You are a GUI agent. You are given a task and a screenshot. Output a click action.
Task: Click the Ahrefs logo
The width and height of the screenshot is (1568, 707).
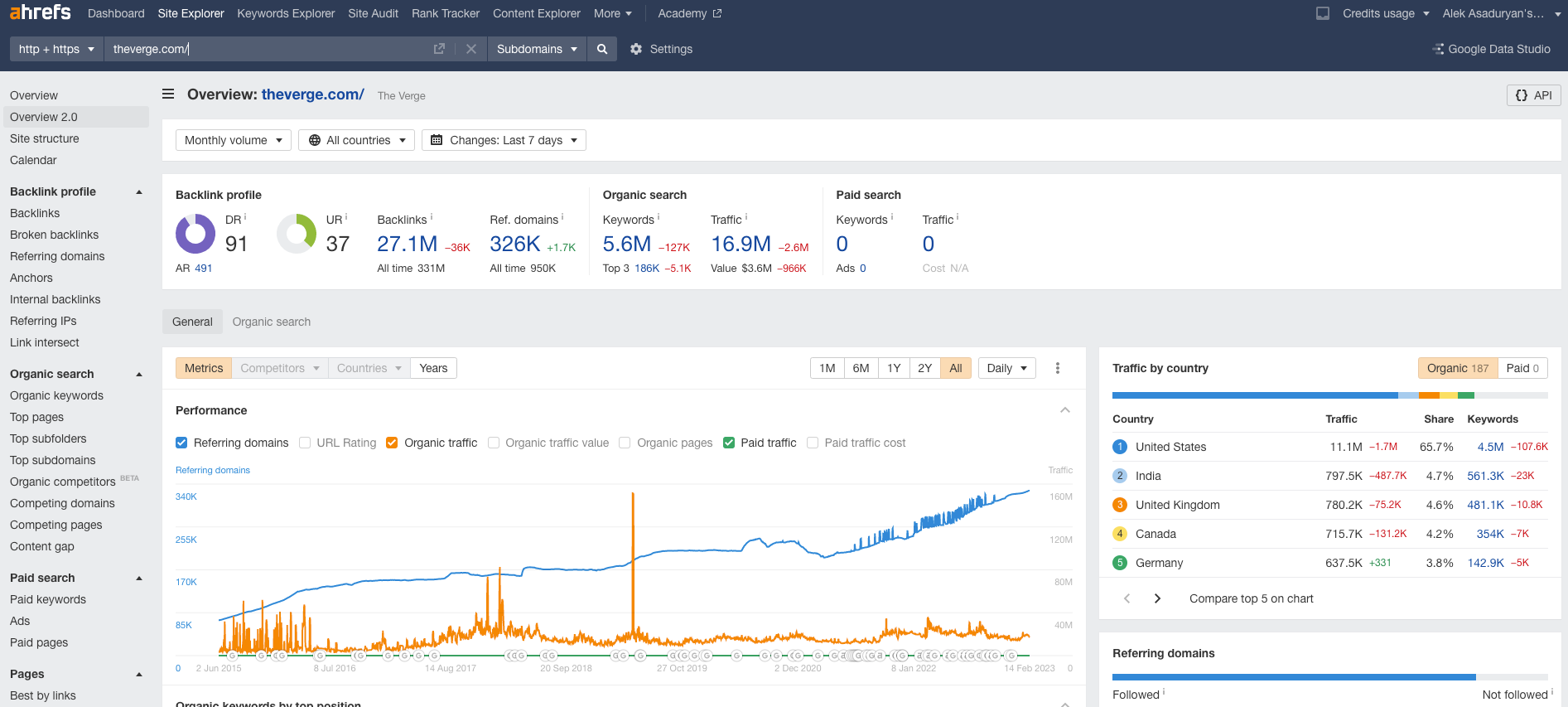coord(40,12)
